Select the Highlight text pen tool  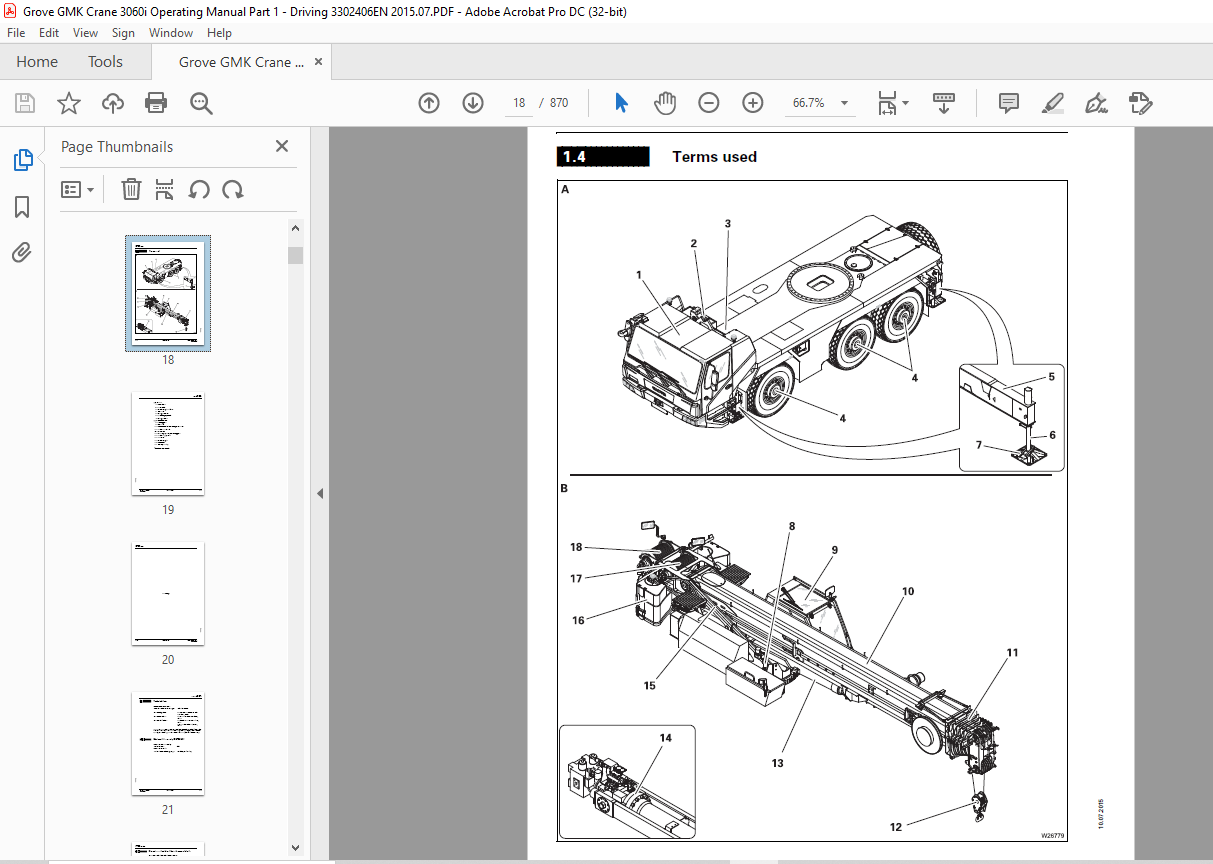tap(1053, 103)
